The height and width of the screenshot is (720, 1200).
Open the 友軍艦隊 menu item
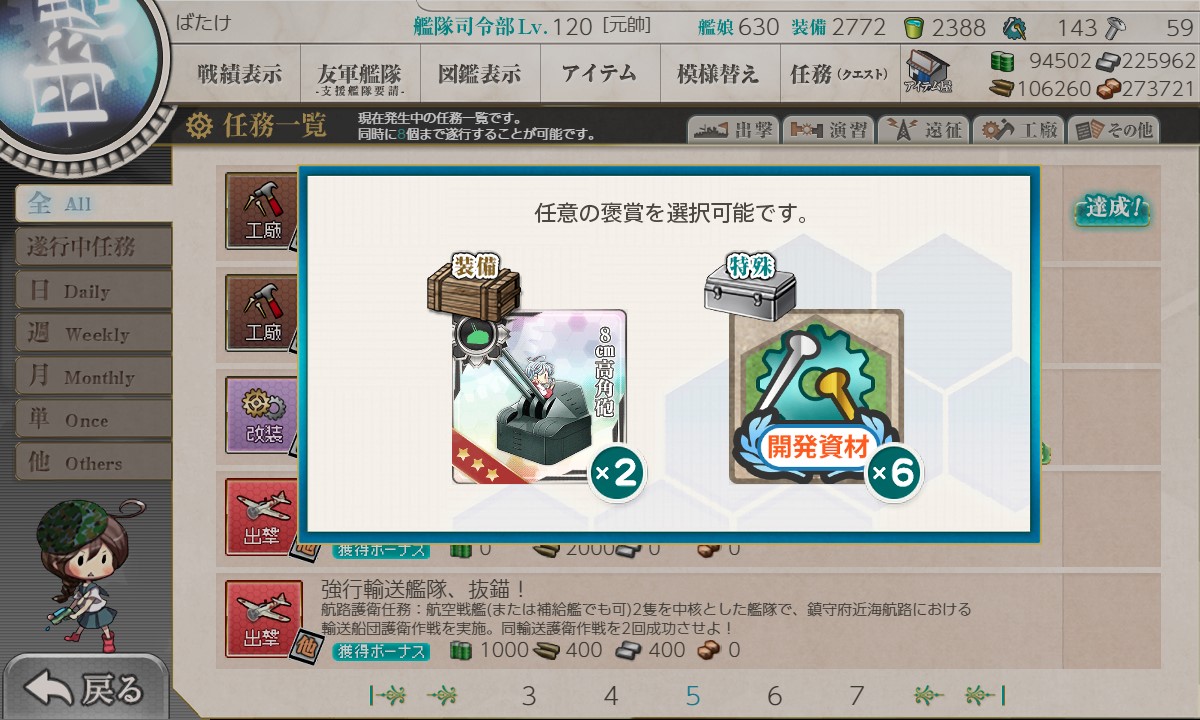(x=359, y=75)
